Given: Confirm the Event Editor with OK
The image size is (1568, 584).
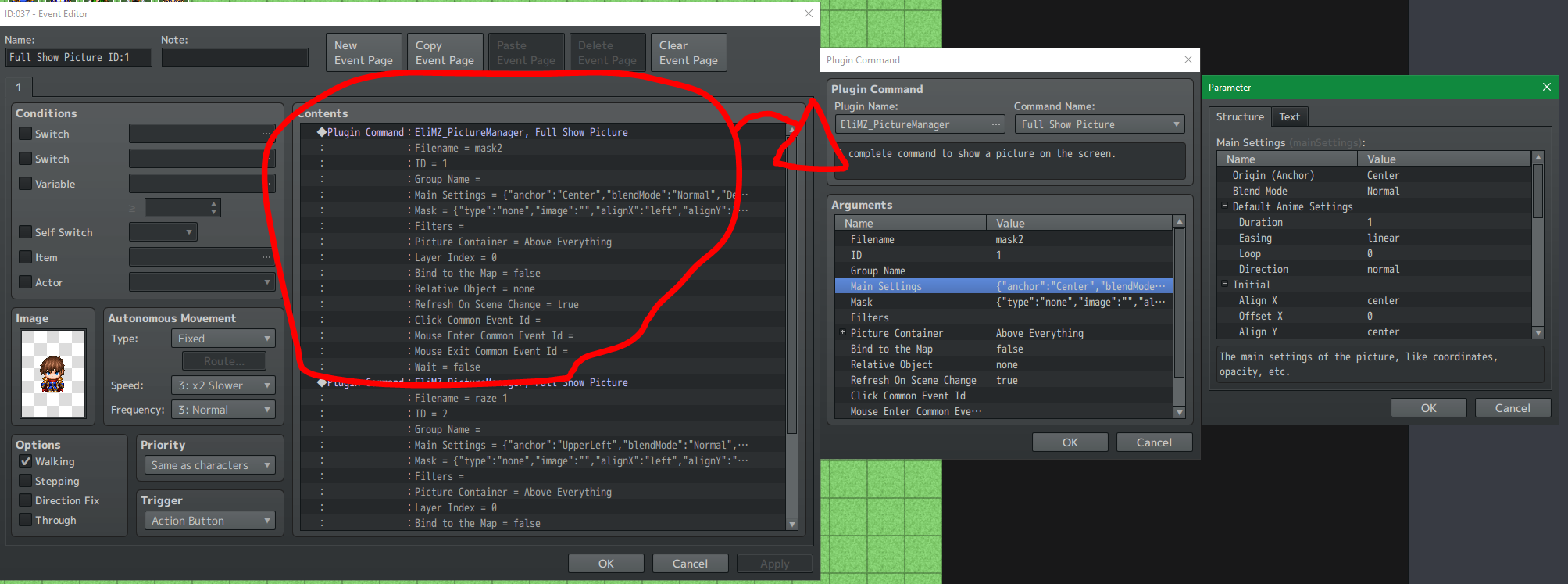Looking at the screenshot, I should coord(606,564).
